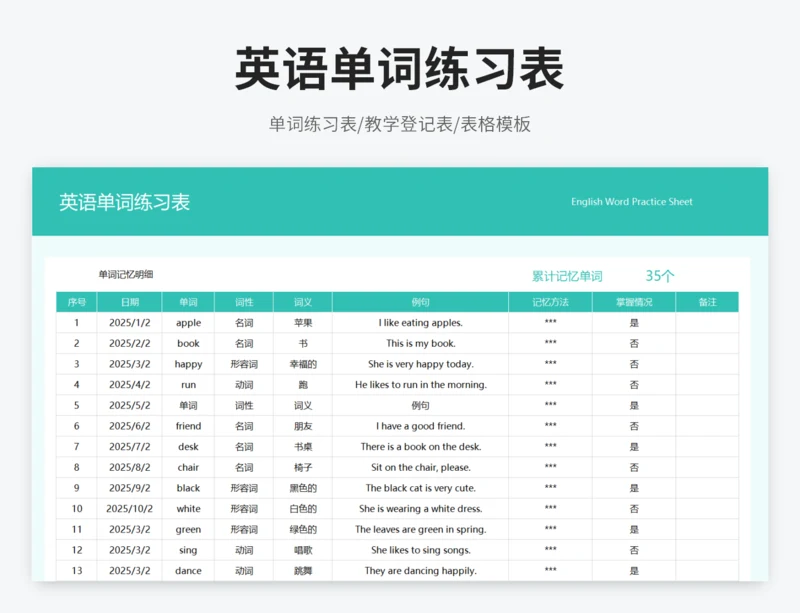The height and width of the screenshot is (613, 800).
Task: Click the sequence number 13
Action: point(77,571)
